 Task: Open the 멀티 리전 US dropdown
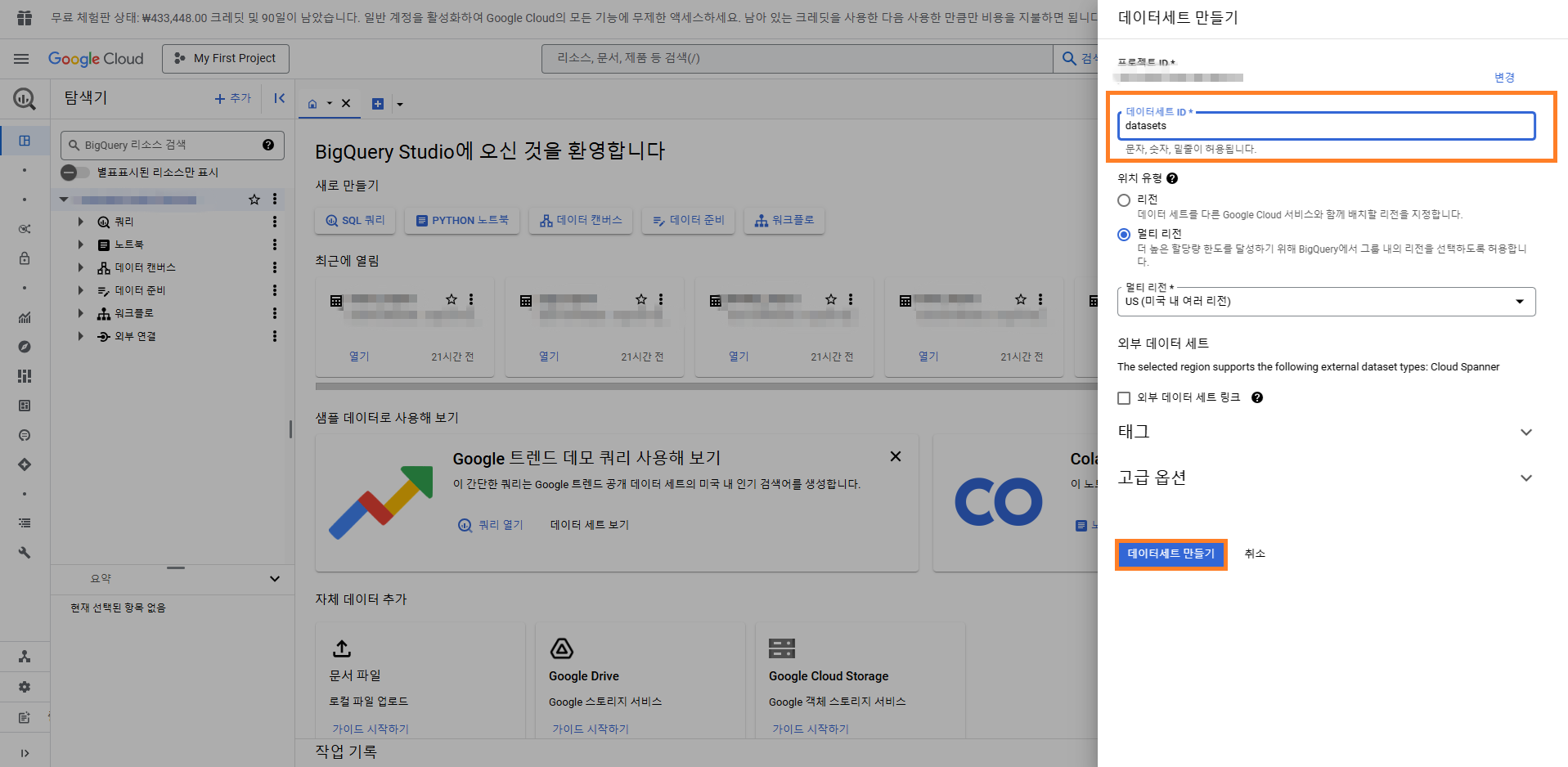point(1326,301)
